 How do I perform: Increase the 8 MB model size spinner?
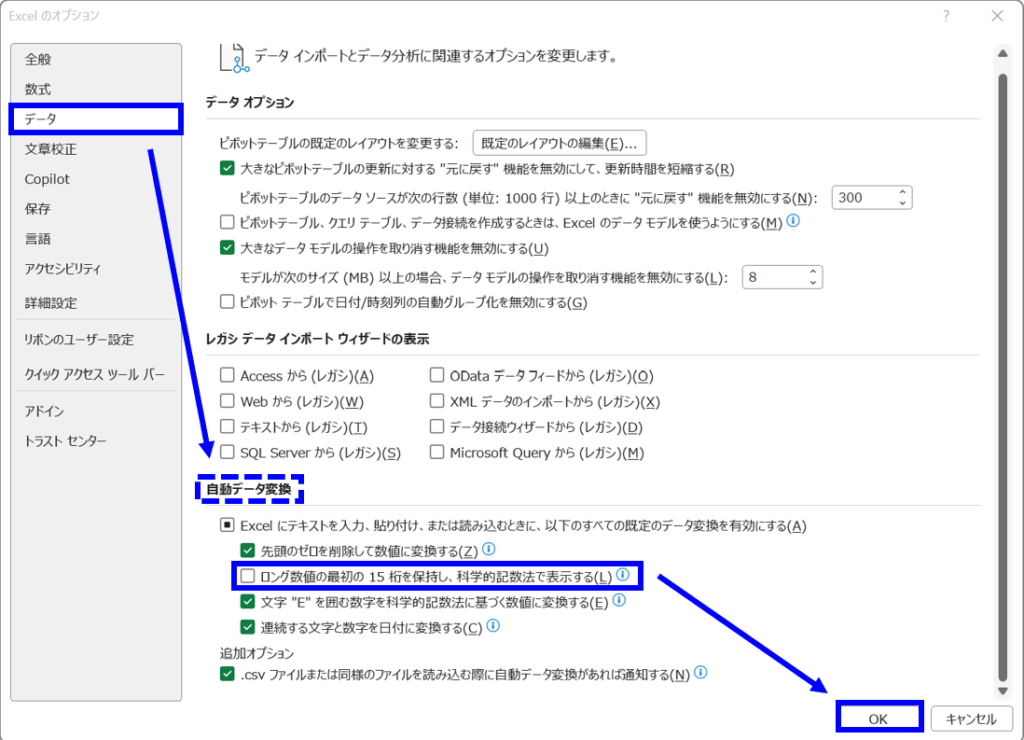[x=812, y=272]
